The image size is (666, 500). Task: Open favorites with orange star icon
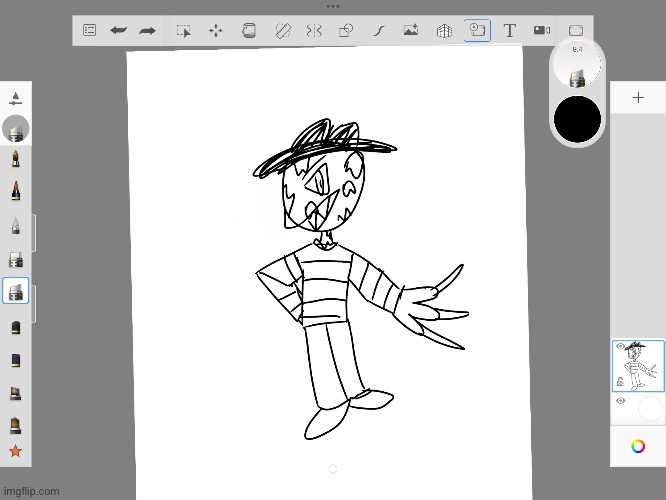[x=16, y=451]
